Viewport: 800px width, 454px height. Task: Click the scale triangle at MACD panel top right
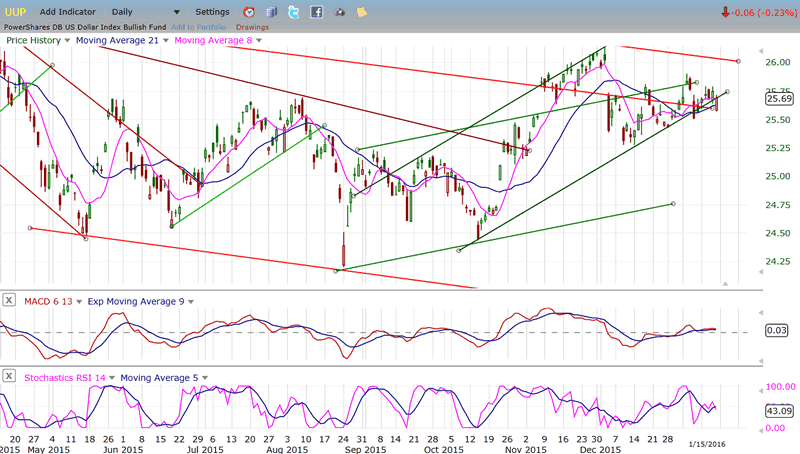coord(761,312)
